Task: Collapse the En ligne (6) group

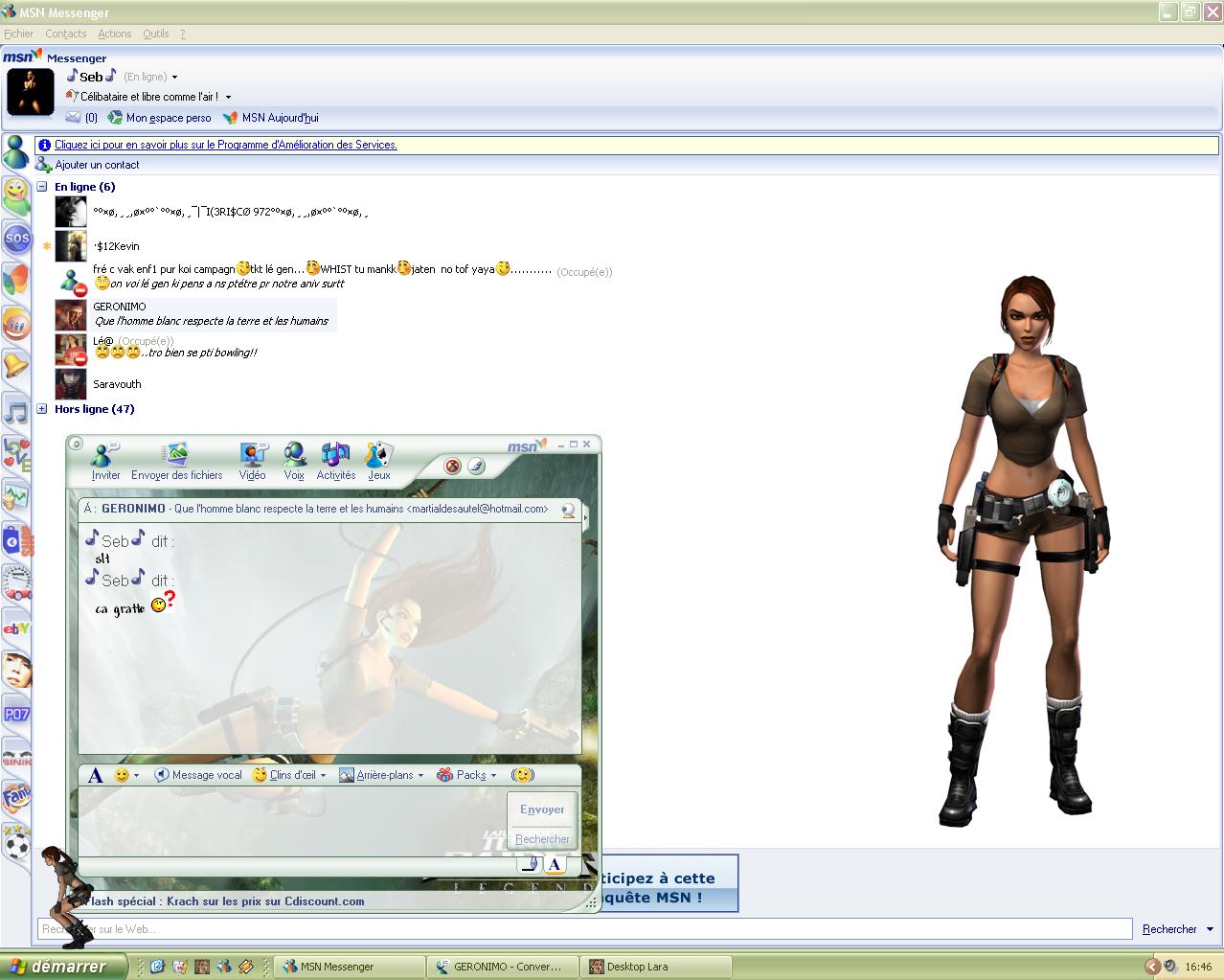Action: 42,187
